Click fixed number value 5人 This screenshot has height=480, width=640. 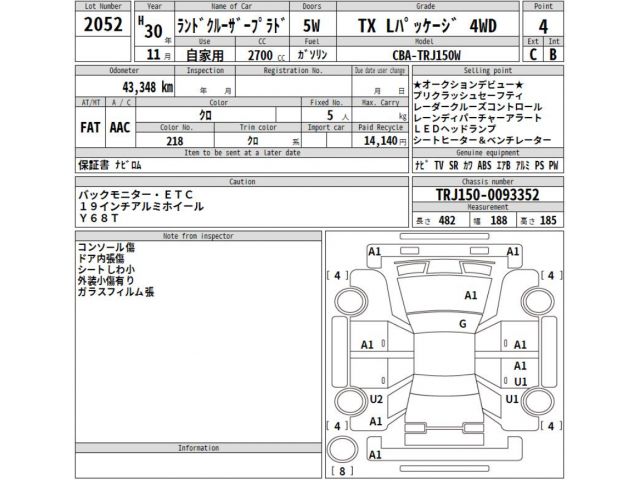coord(337,116)
